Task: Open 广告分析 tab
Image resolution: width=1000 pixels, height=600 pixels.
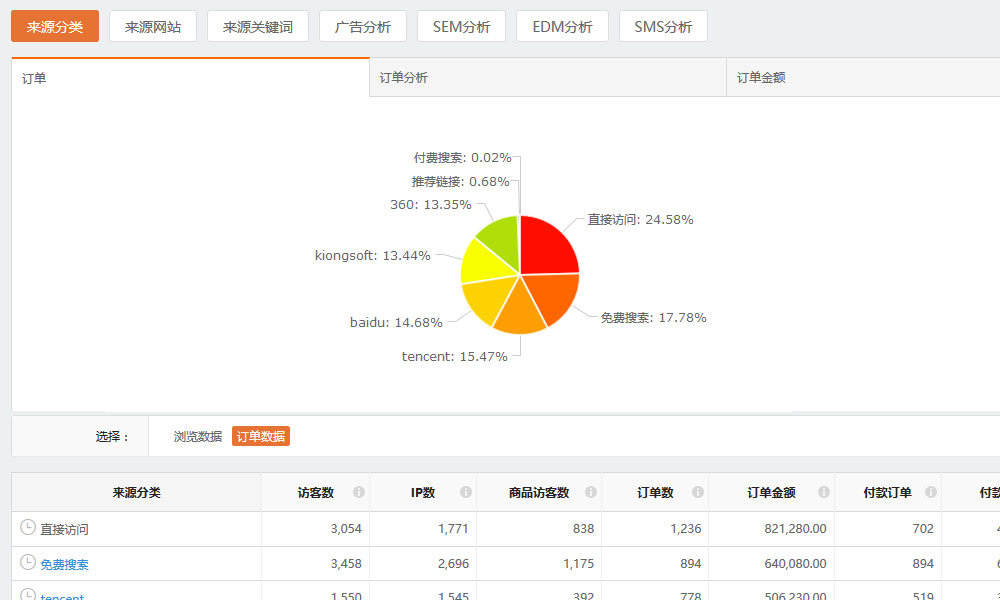Action: (x=363, y=27)
